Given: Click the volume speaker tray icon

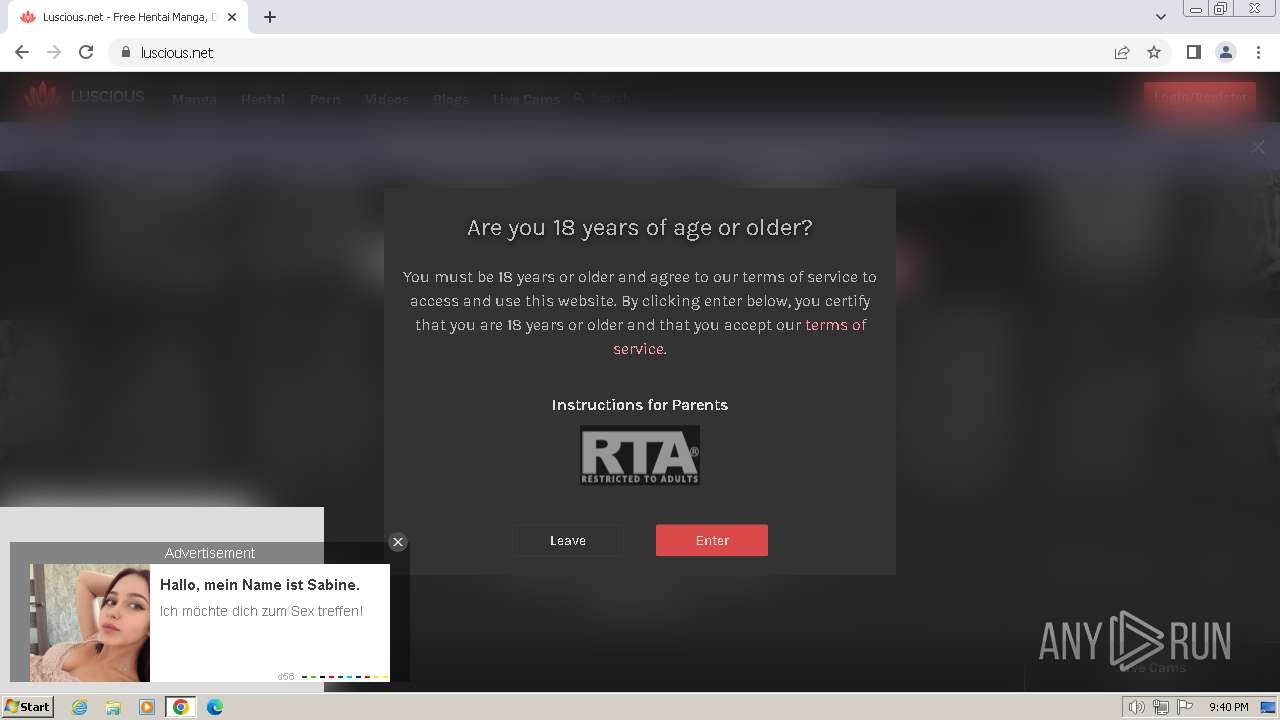Looking at the screenshot, I should point(1137,707).
